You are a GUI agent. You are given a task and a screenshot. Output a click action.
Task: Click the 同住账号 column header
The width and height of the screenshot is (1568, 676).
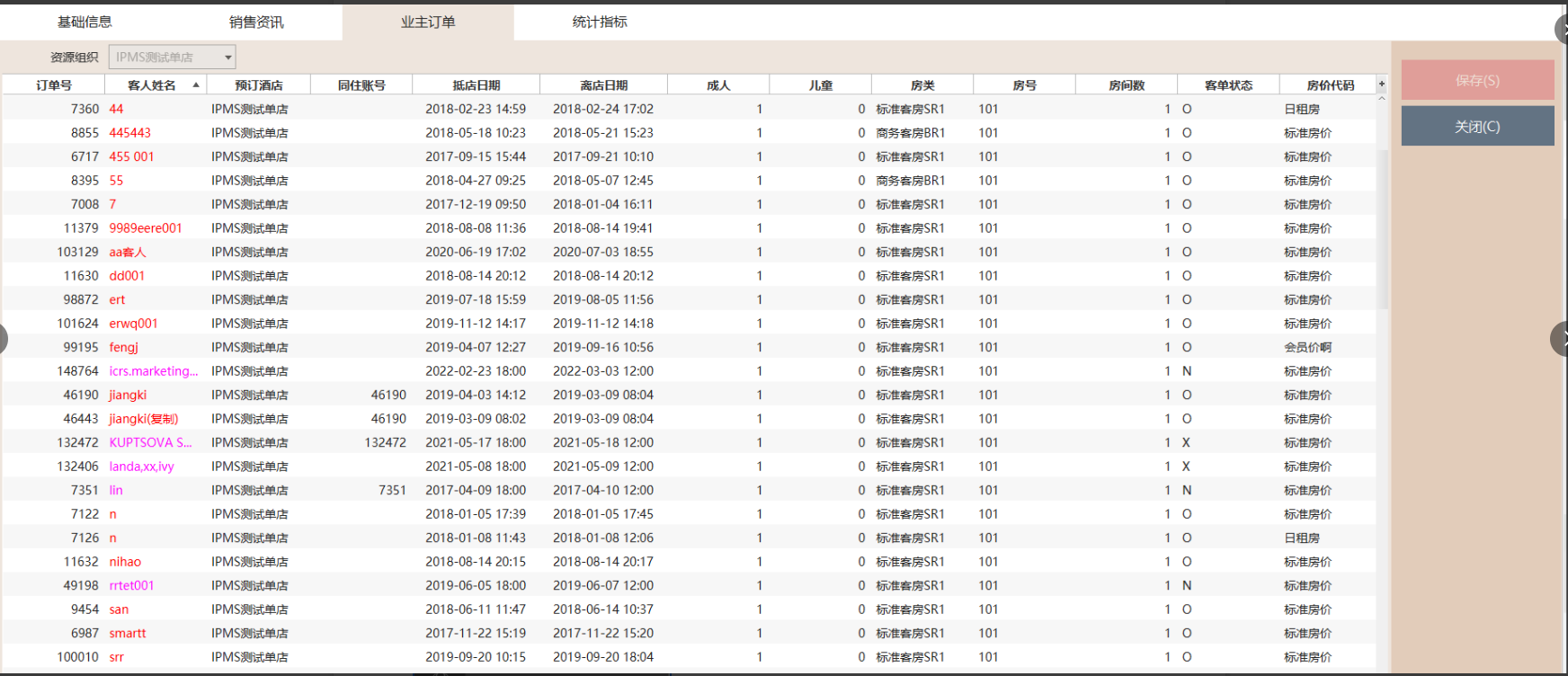pos(361,85)
